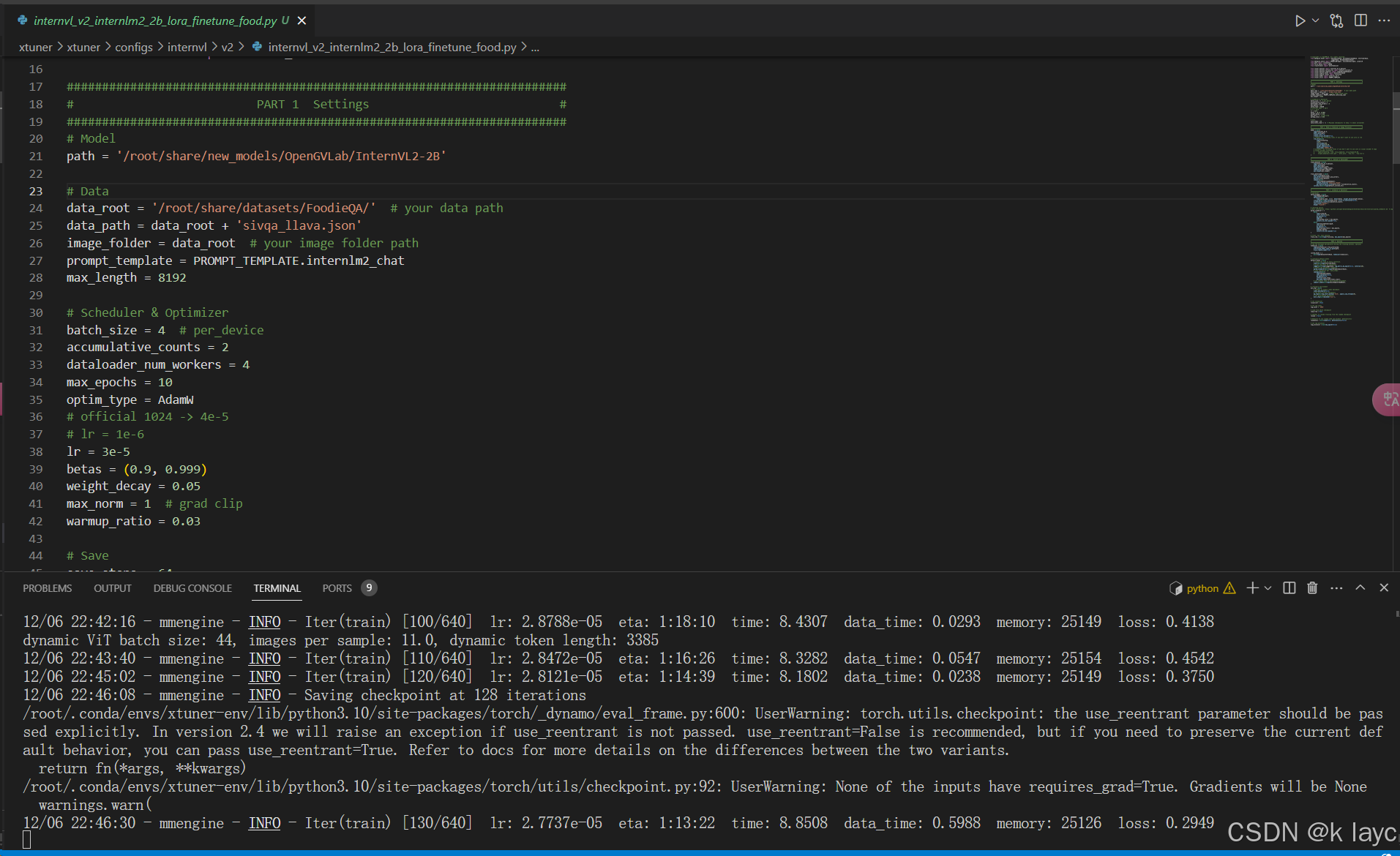
Task: Click the batch_size assignment line
Action: [165, 330]
